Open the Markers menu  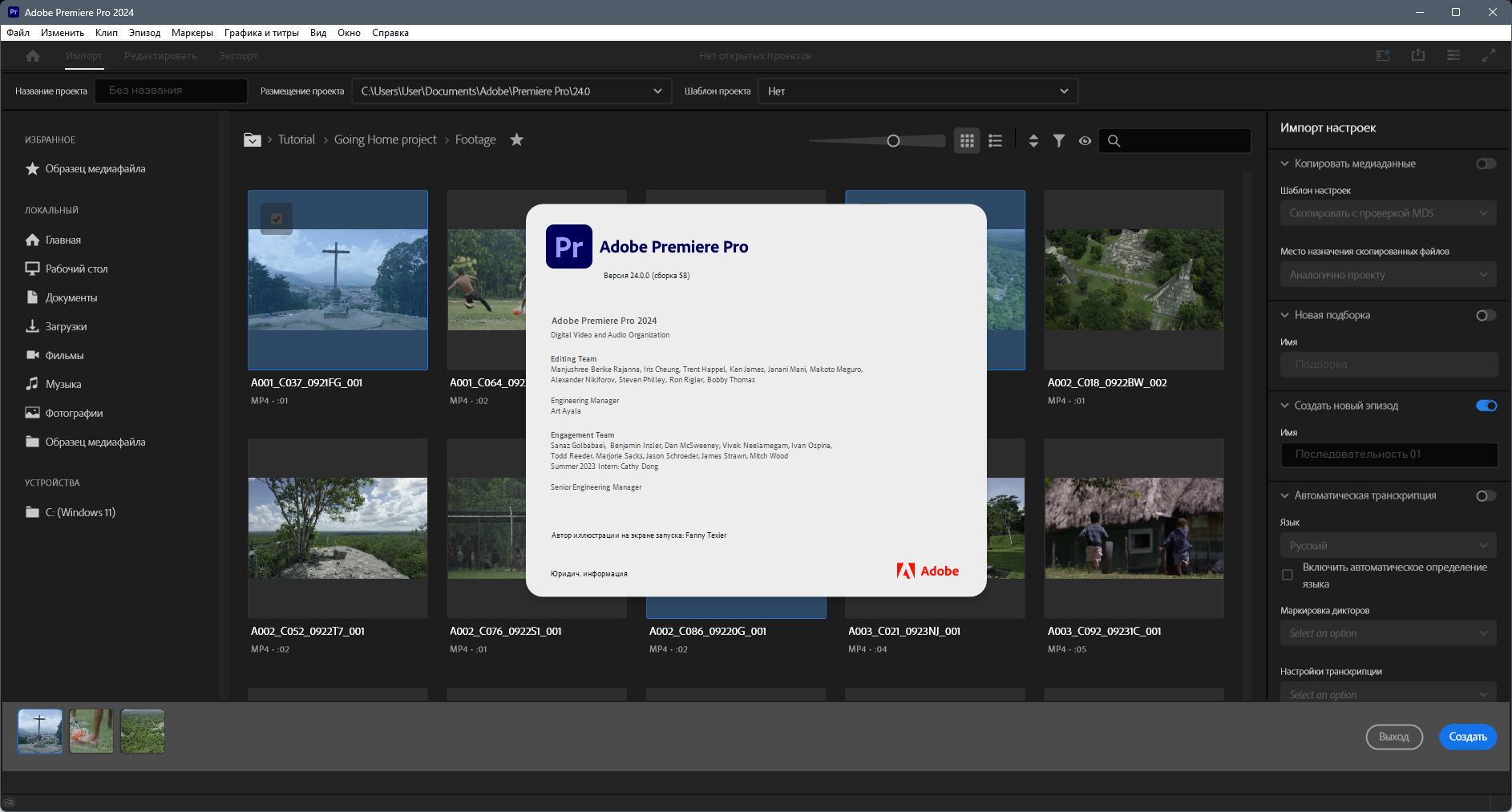pos(192,33)
